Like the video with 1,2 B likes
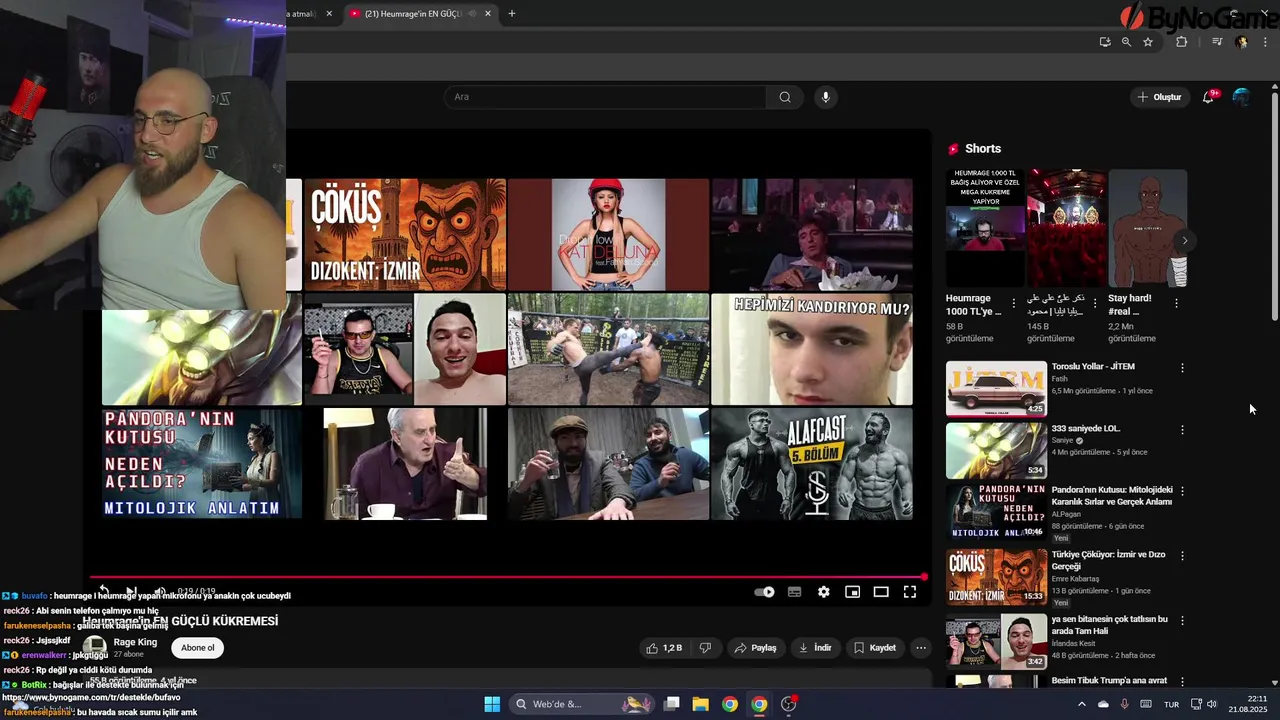 click(664, 648)
